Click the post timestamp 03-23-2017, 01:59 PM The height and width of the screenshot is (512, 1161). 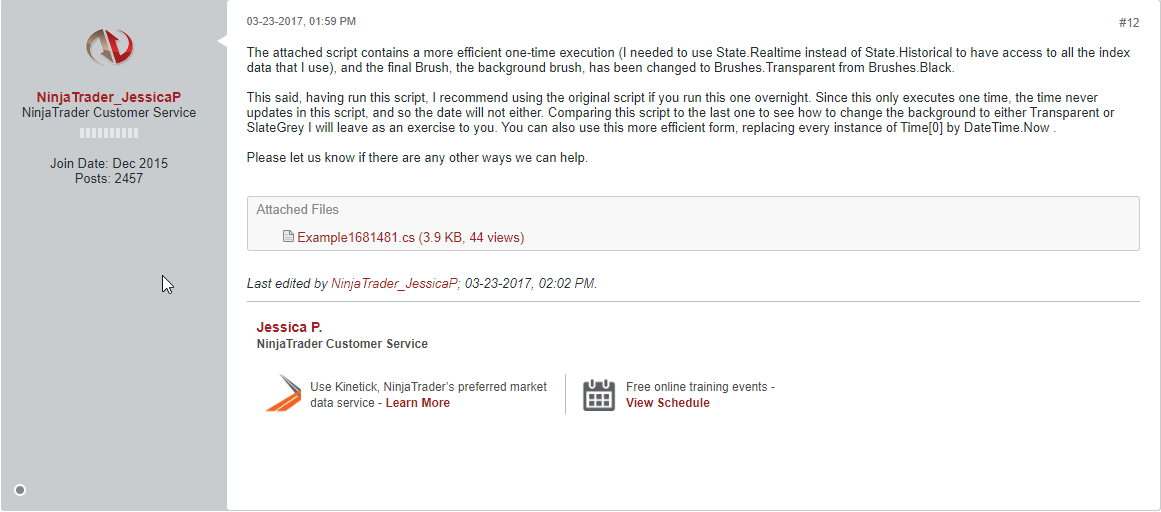pos(301,21)
